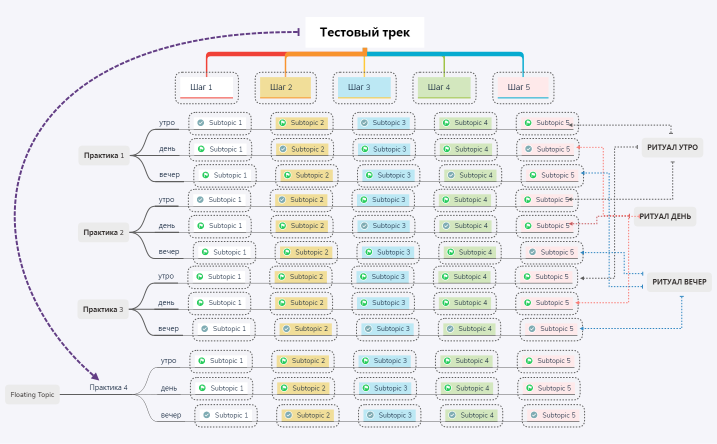Select the Практика 1 branch node
Screen dimensions: 717x444
[104, 155]
